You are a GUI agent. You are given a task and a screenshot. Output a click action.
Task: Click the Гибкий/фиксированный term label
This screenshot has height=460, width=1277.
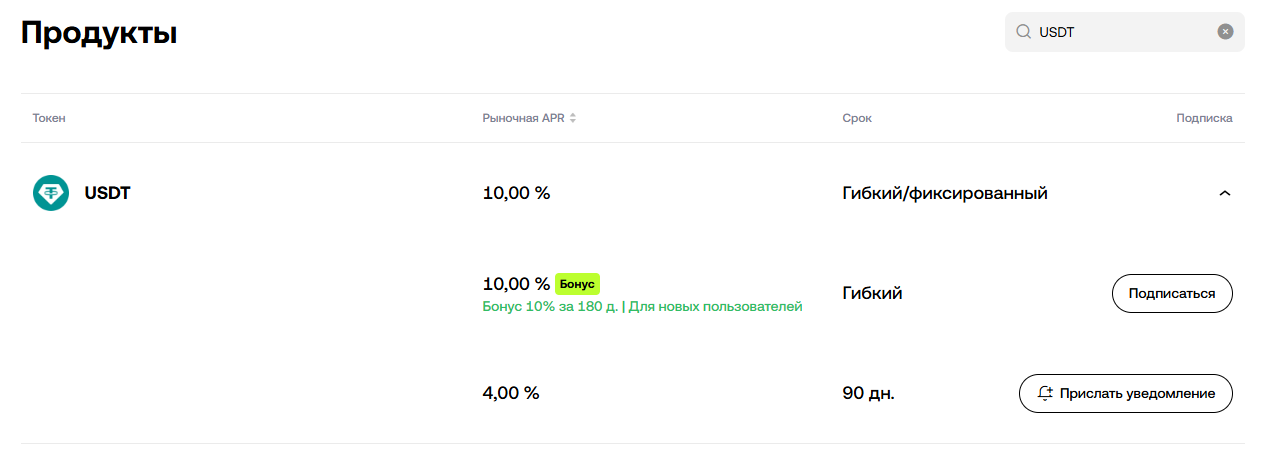point(945,193)
